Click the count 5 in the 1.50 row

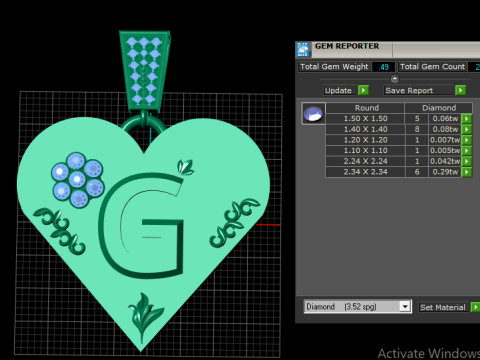[417, 119]
